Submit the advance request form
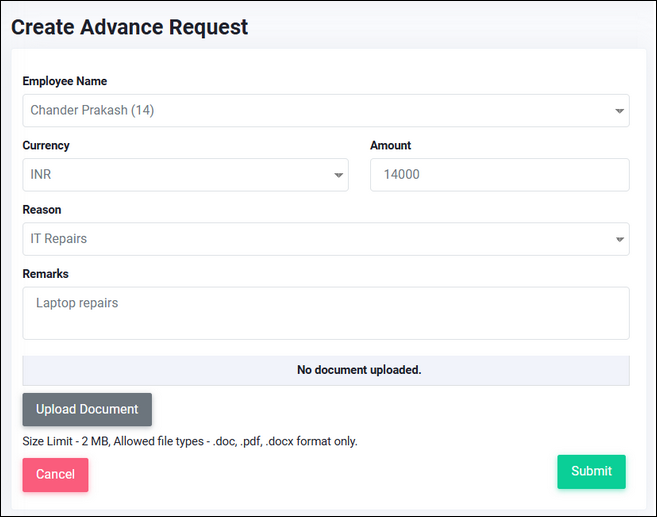 [x=591, y=472]
